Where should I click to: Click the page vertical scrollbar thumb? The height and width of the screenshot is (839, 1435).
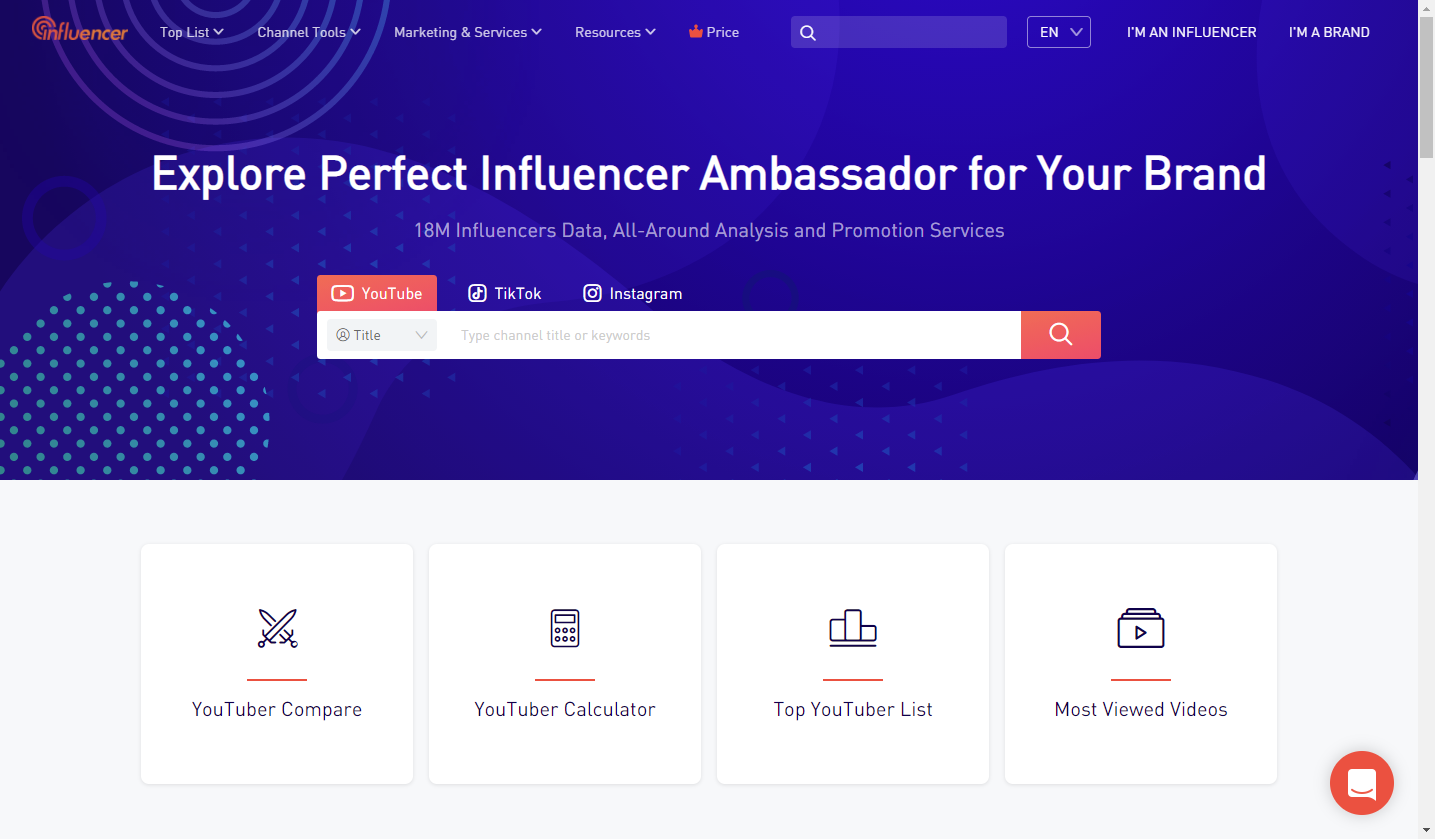coord(1426,87)
